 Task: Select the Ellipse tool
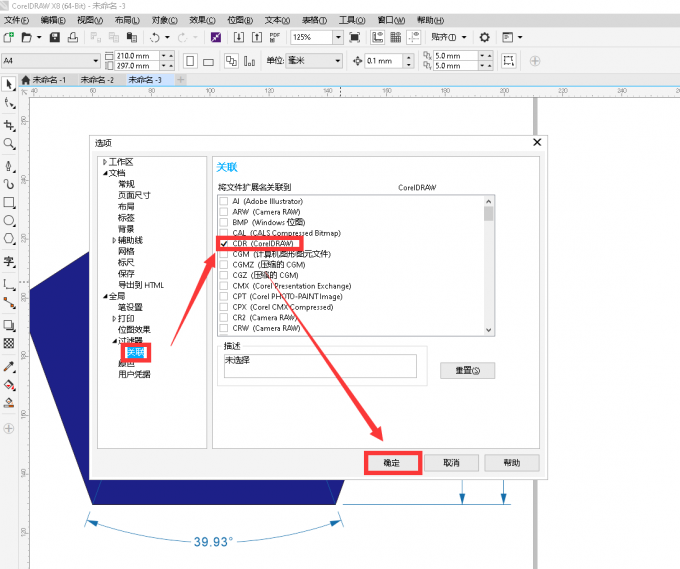(x=9, y=220)
